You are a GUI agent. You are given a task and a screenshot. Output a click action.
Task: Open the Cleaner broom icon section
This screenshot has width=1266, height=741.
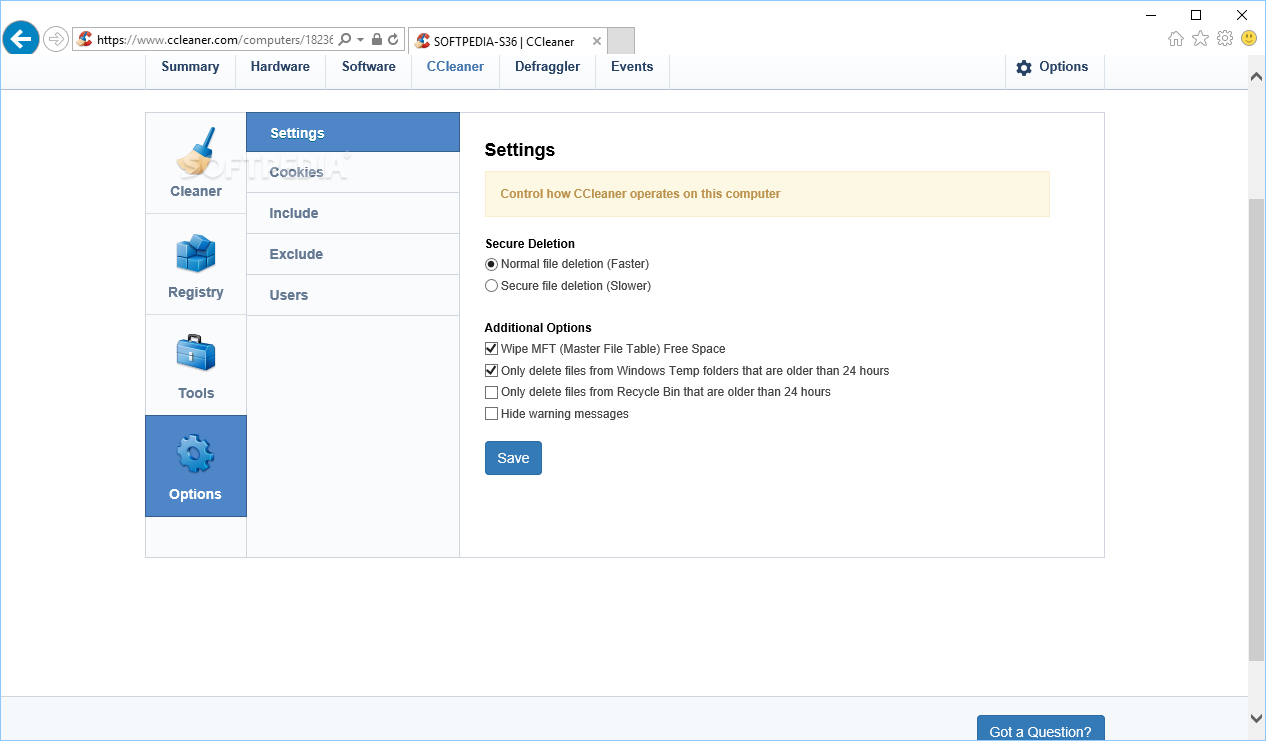196,163
